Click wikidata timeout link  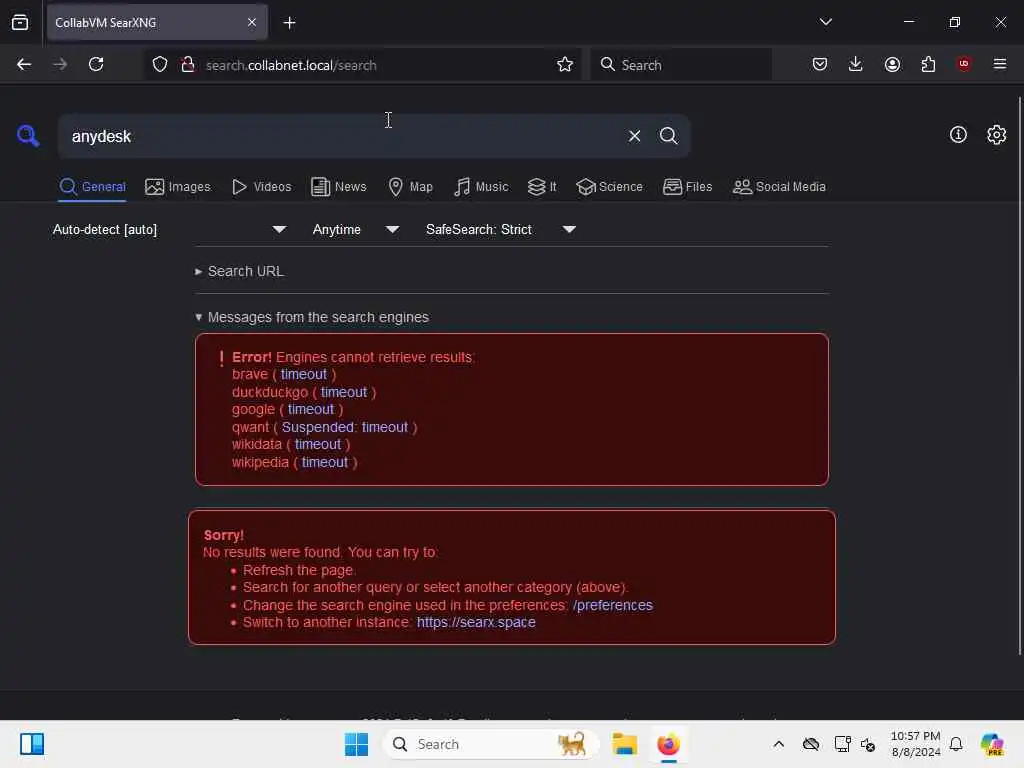tap(317, 444)
